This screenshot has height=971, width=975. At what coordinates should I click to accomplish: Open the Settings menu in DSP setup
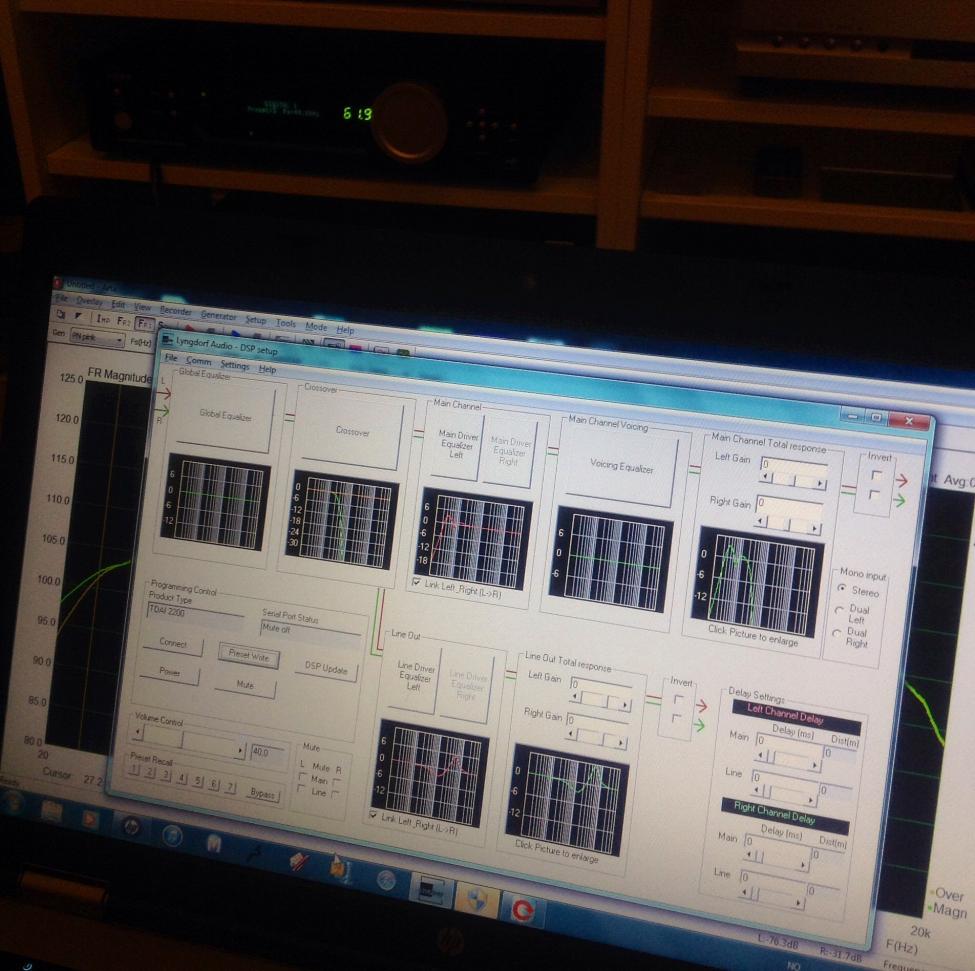click(234, 366)
